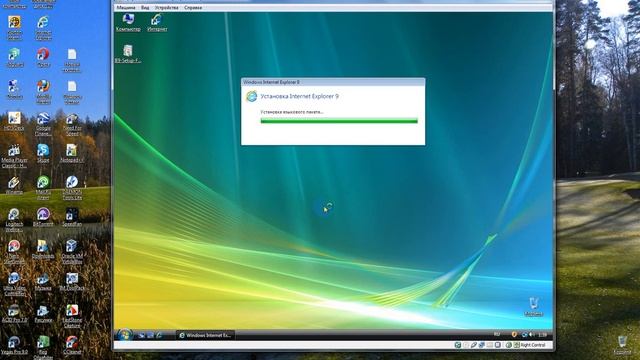Open the Устройства menu in VirtualBox
Image resolution: width=640 pixels, height=360 pixels.
point(167,7)
